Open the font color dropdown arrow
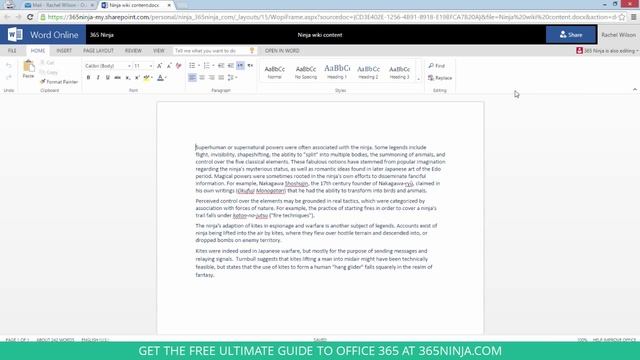Viewport: 640px width, 360px height. 166,78
